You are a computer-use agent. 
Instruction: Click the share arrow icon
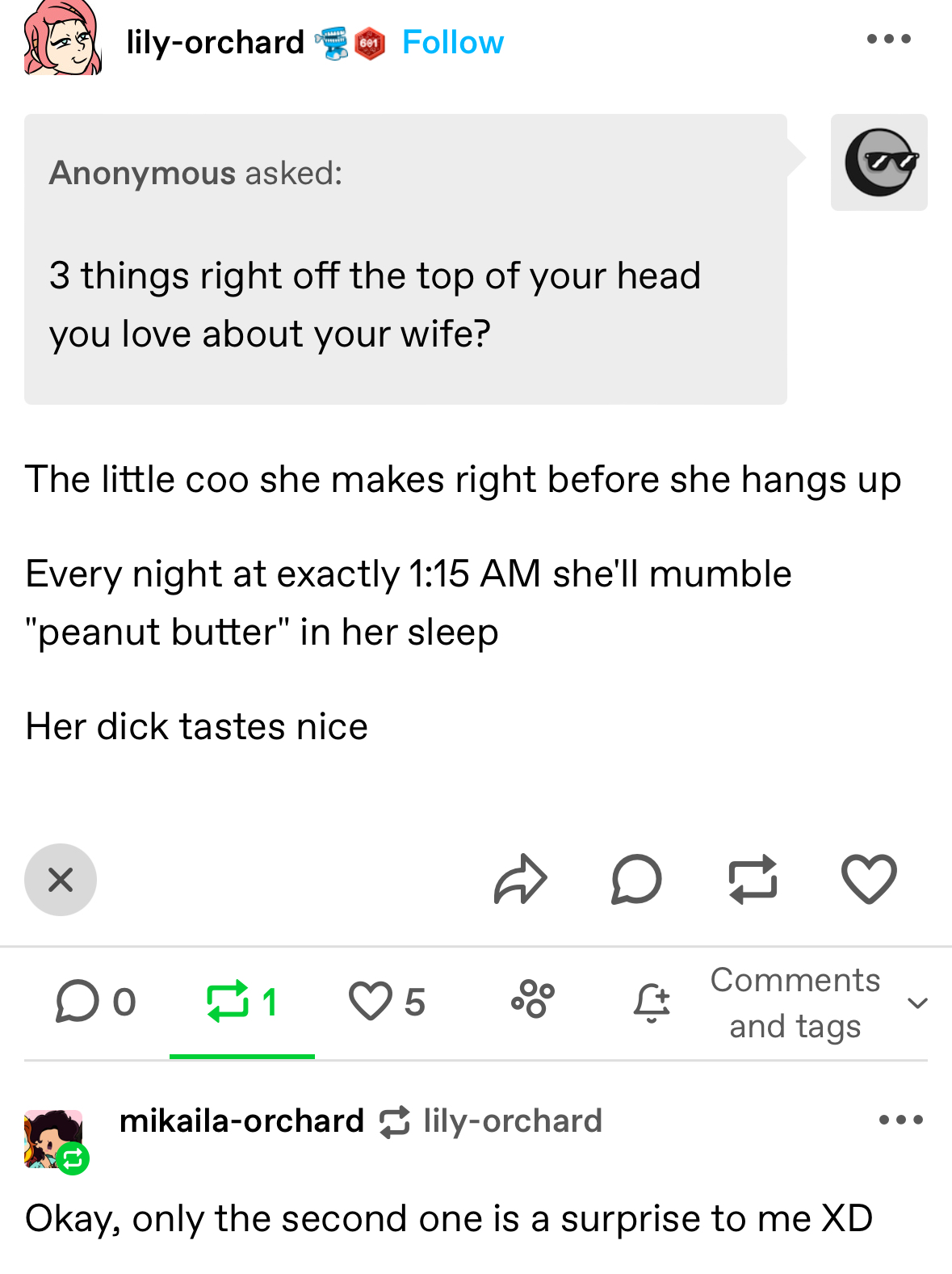[x=521, y=879]
